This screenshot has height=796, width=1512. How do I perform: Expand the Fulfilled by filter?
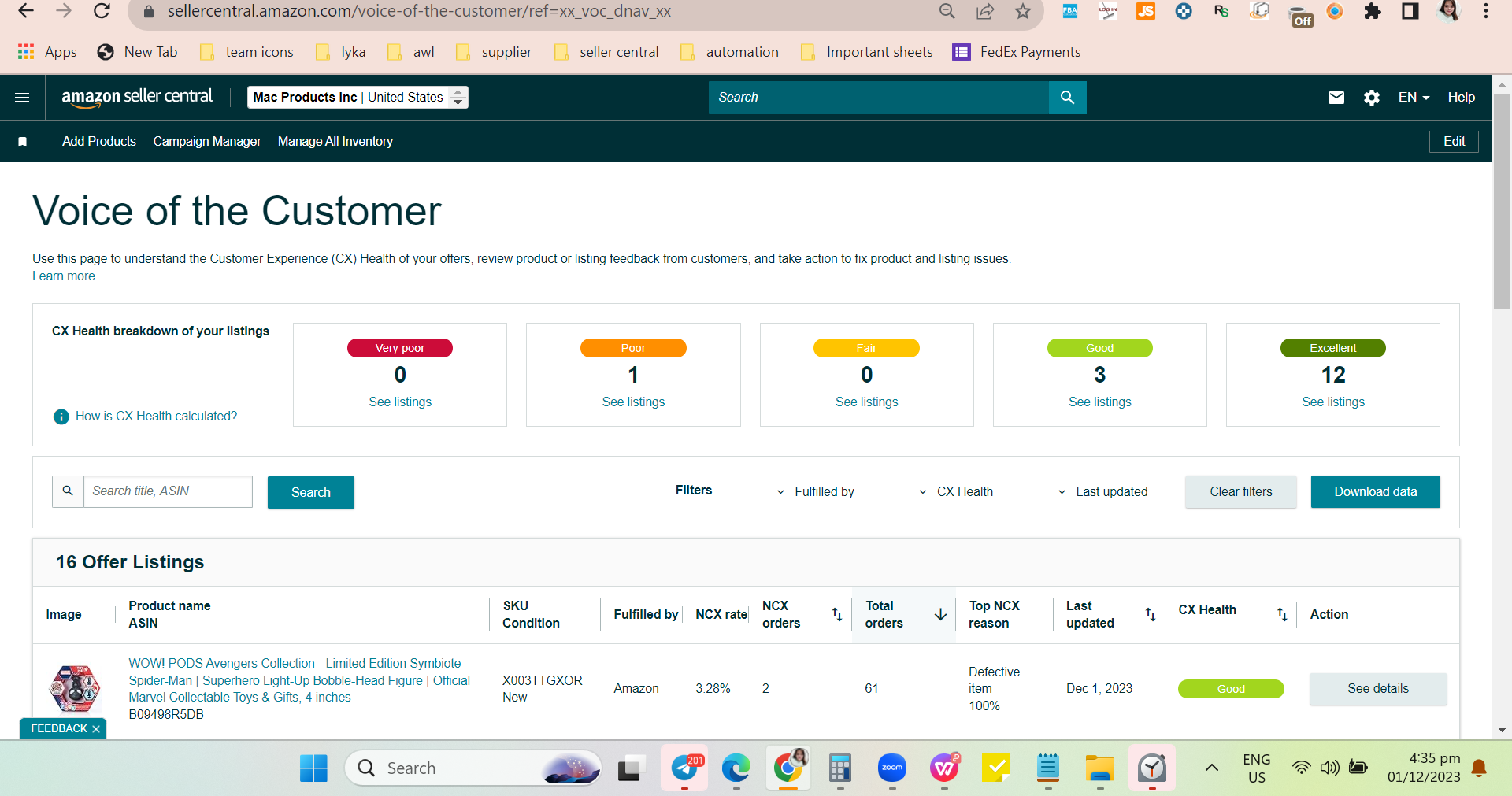click(x=816, y=492)
